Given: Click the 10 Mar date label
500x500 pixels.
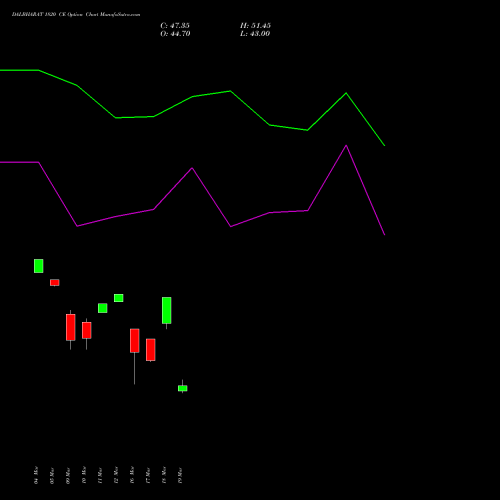Looking at the screenshot, I should point(84,475).
